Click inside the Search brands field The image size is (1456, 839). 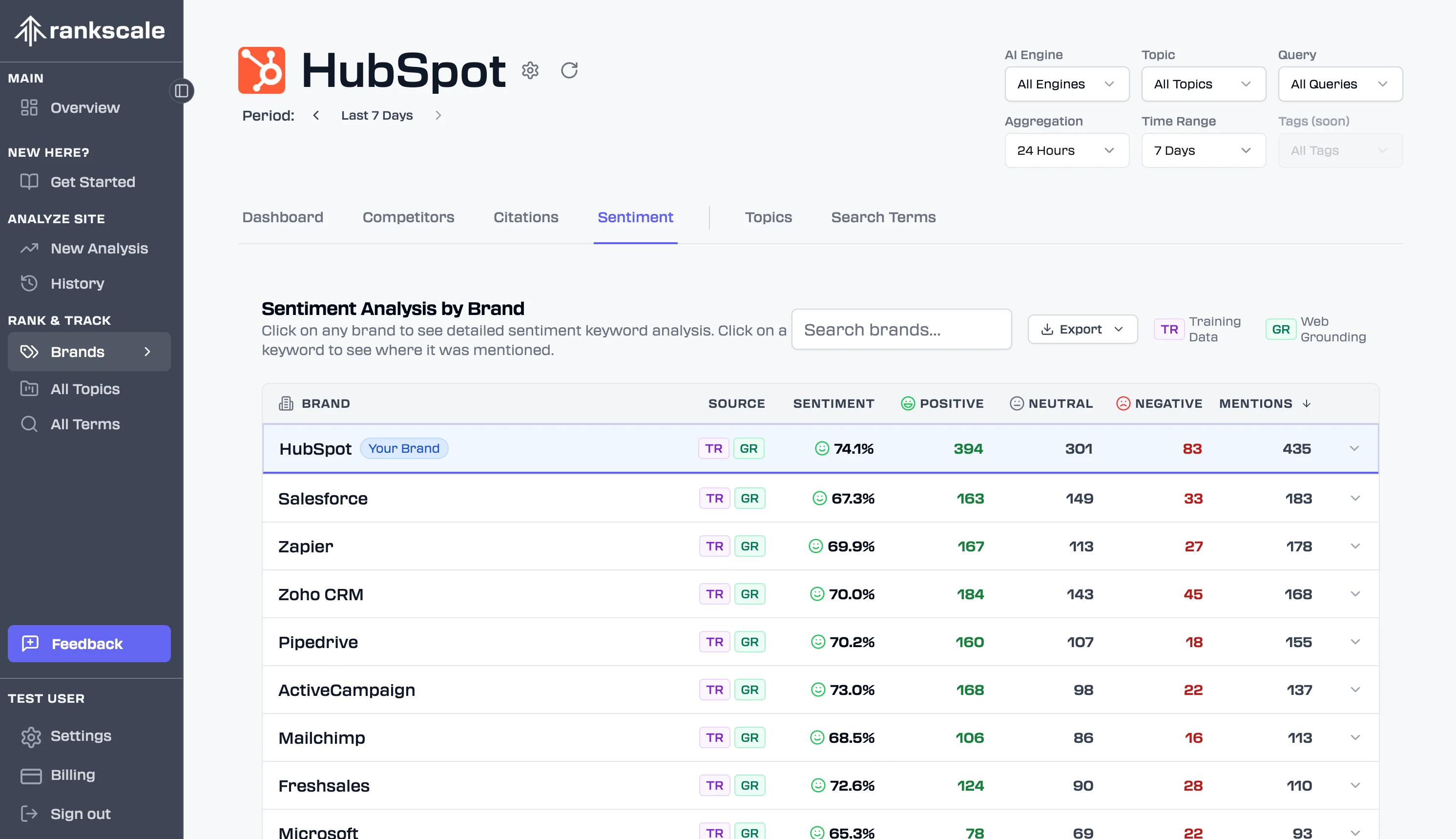coord(901,329)
